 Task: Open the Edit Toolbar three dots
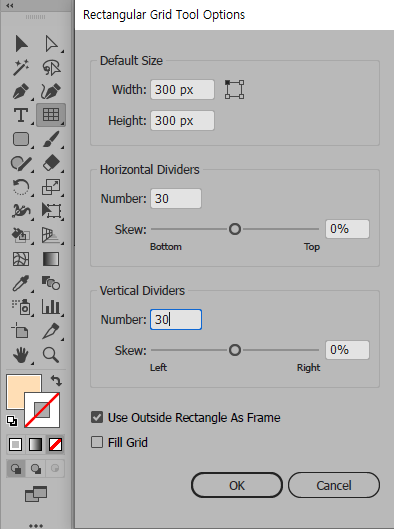(36, 525)
